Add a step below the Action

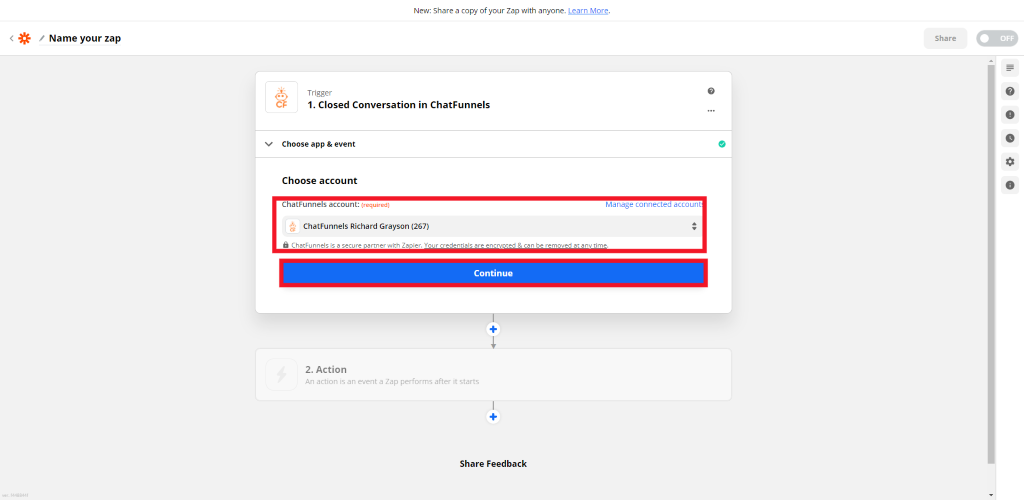[x=493, y=416]
